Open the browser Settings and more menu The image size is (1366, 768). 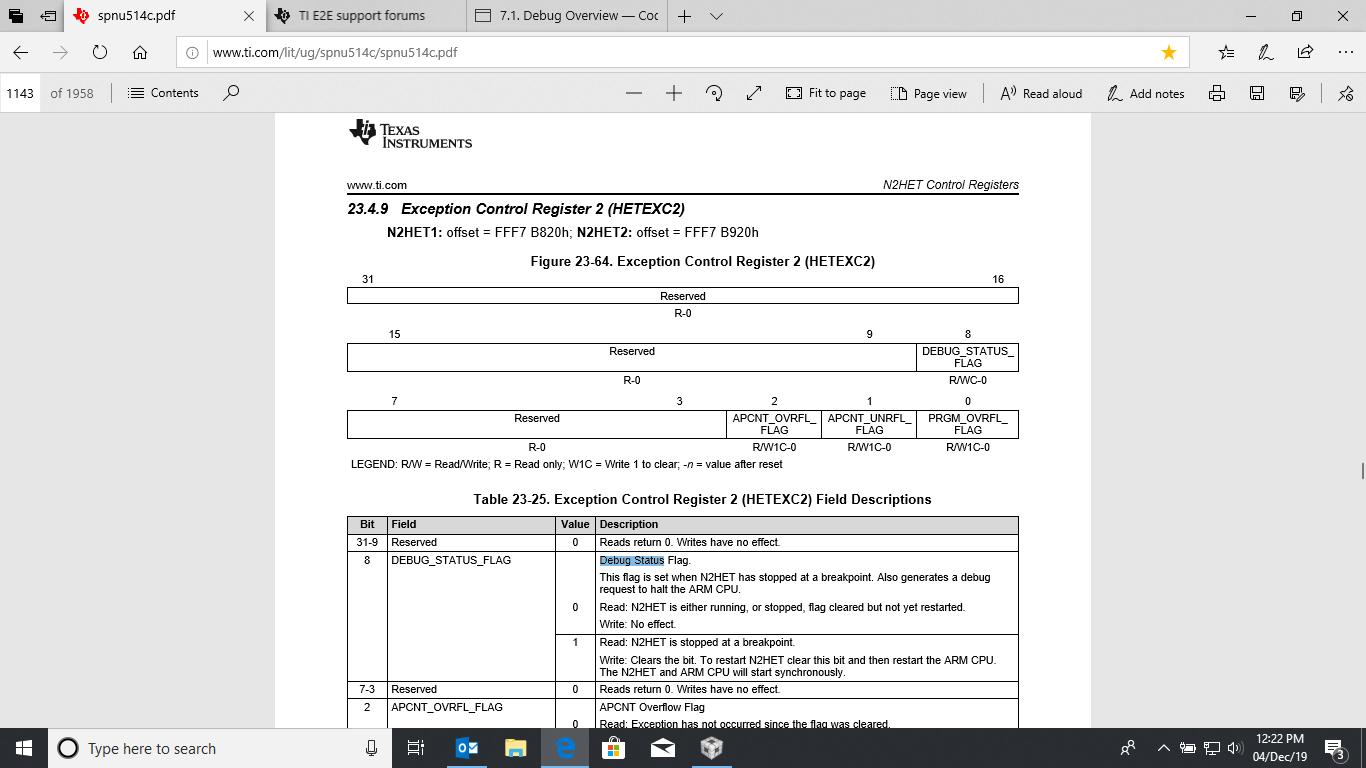coord(1344,52)
